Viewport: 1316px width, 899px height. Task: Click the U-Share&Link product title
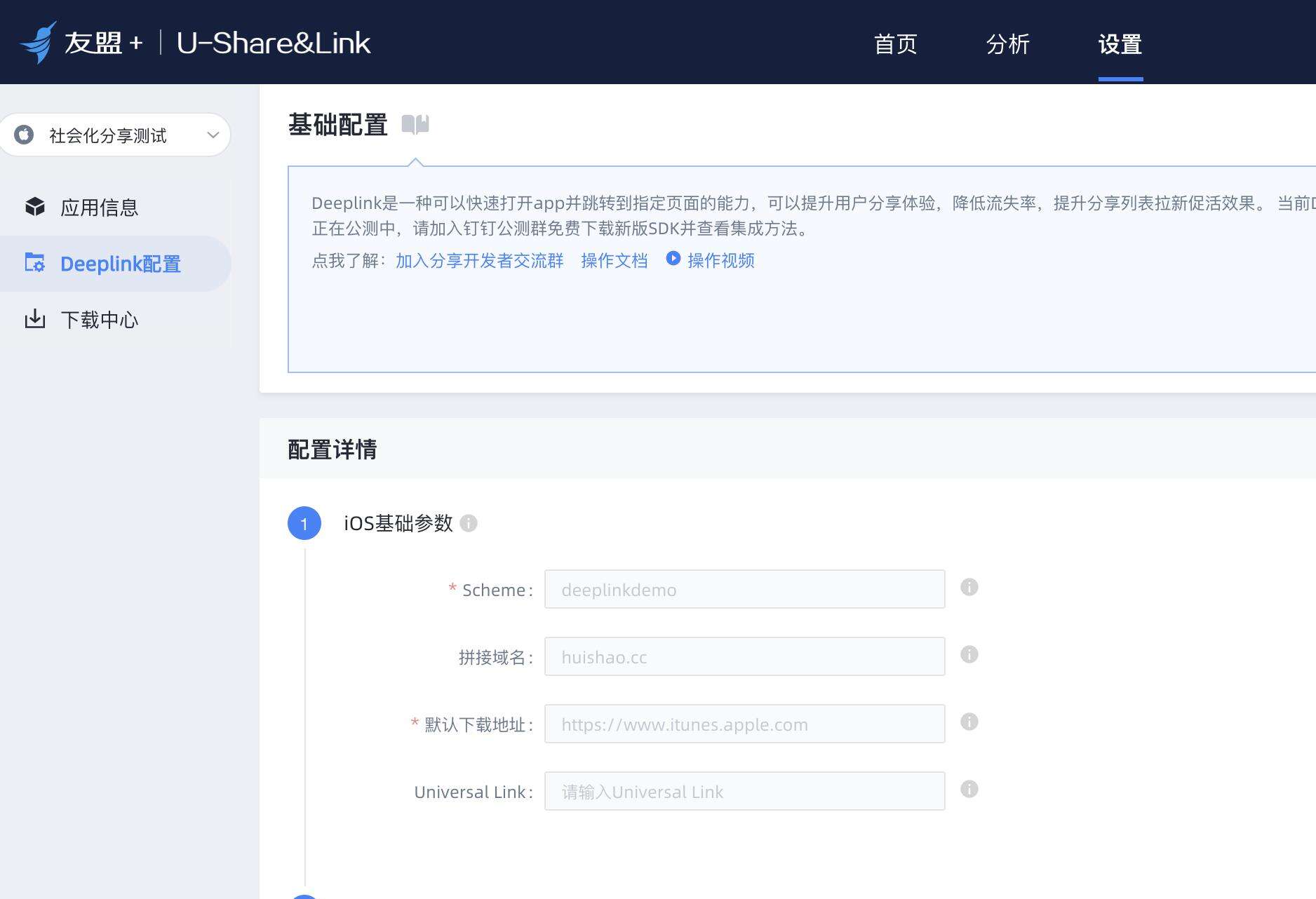pyautogui.click(x=274, y=43)
